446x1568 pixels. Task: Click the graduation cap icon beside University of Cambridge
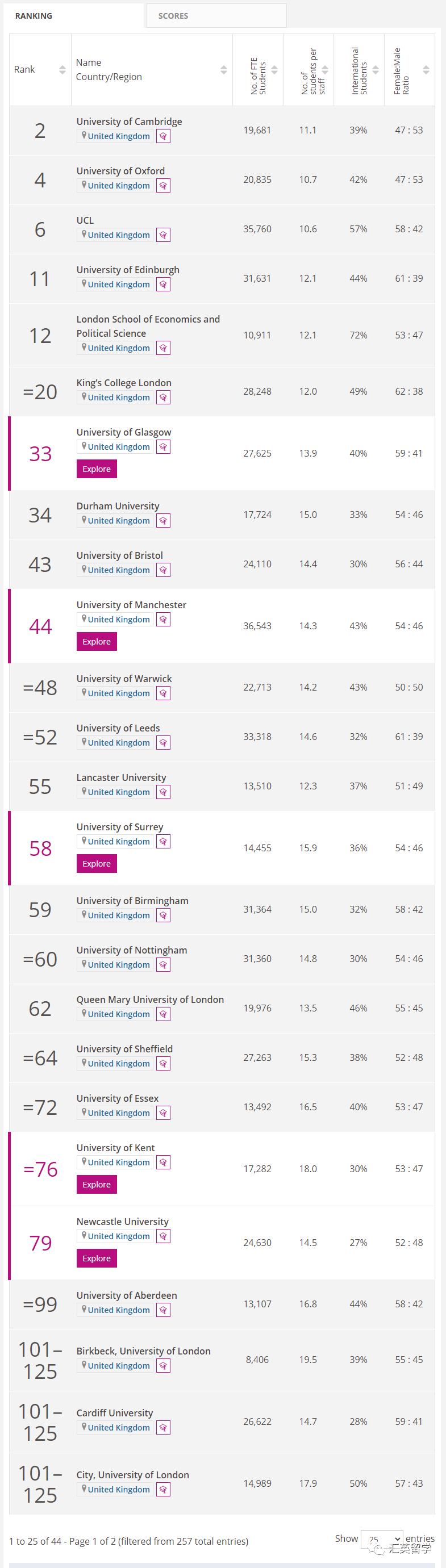[x=162, y=136]
